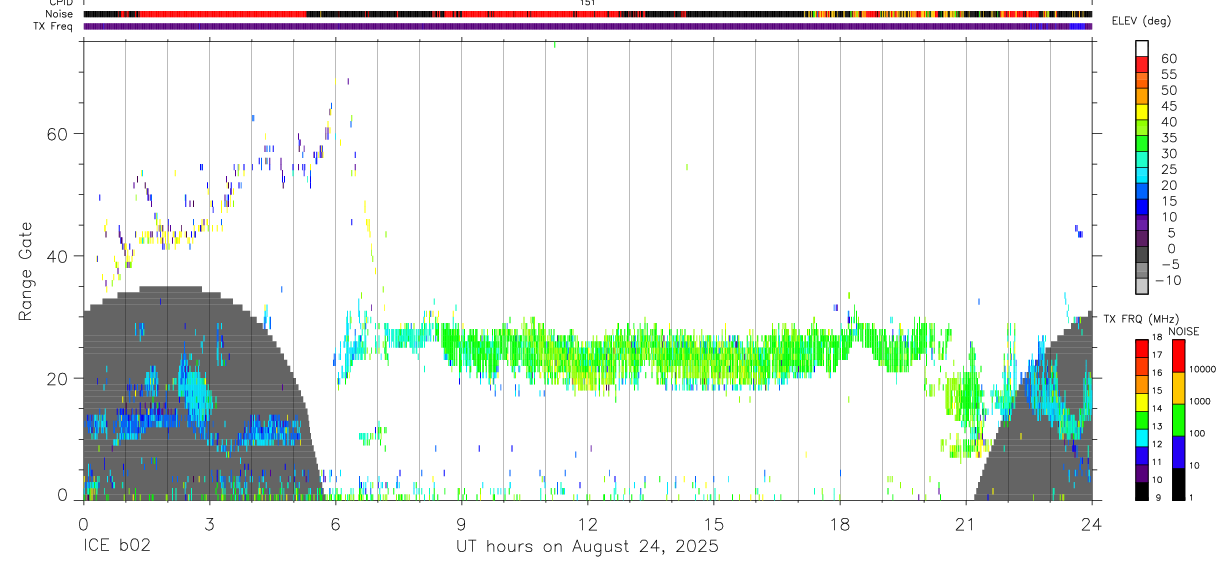Click the red 10000 noise legend swatch
Image resolution: width=1228 pixels, height=567 pixels.
click(x=1179, y=356)
